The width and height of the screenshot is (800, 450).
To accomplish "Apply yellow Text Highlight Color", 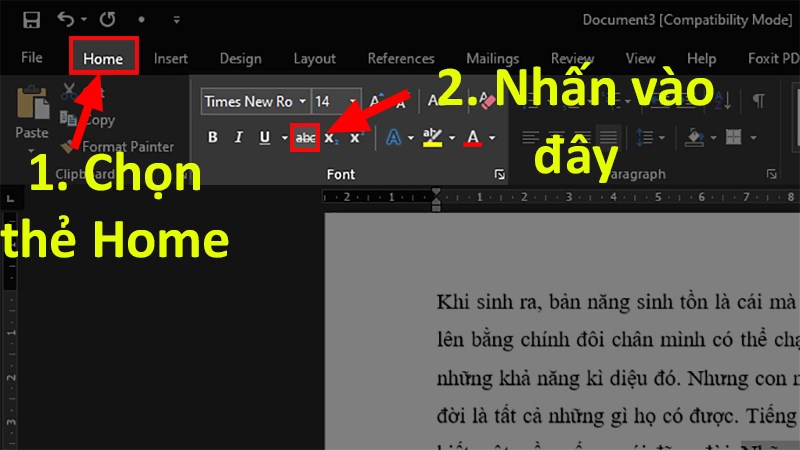I will [432, 137].
